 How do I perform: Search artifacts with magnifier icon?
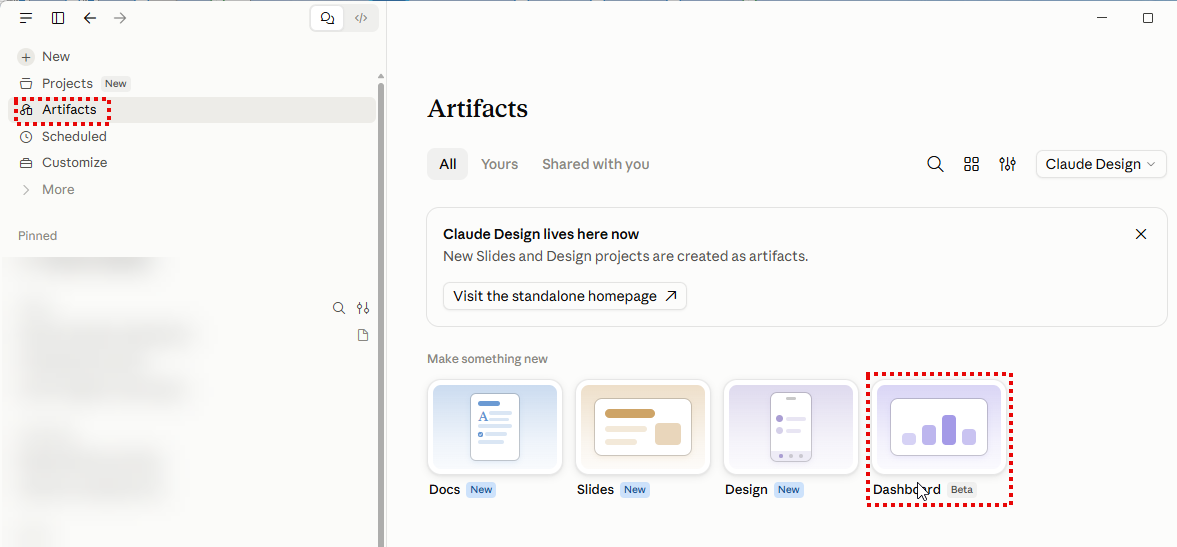coord(935,164)
